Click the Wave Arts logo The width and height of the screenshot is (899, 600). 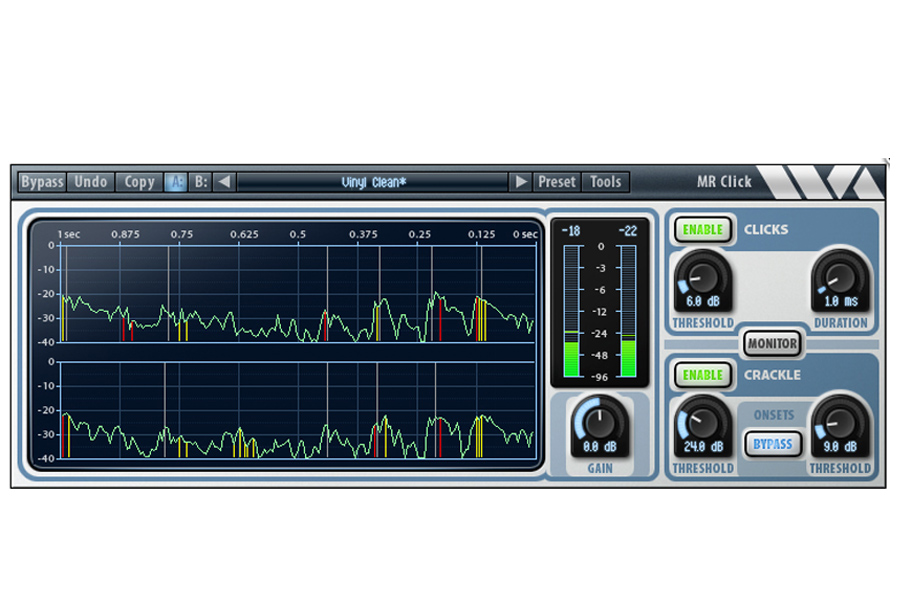[x=819, y=182]
